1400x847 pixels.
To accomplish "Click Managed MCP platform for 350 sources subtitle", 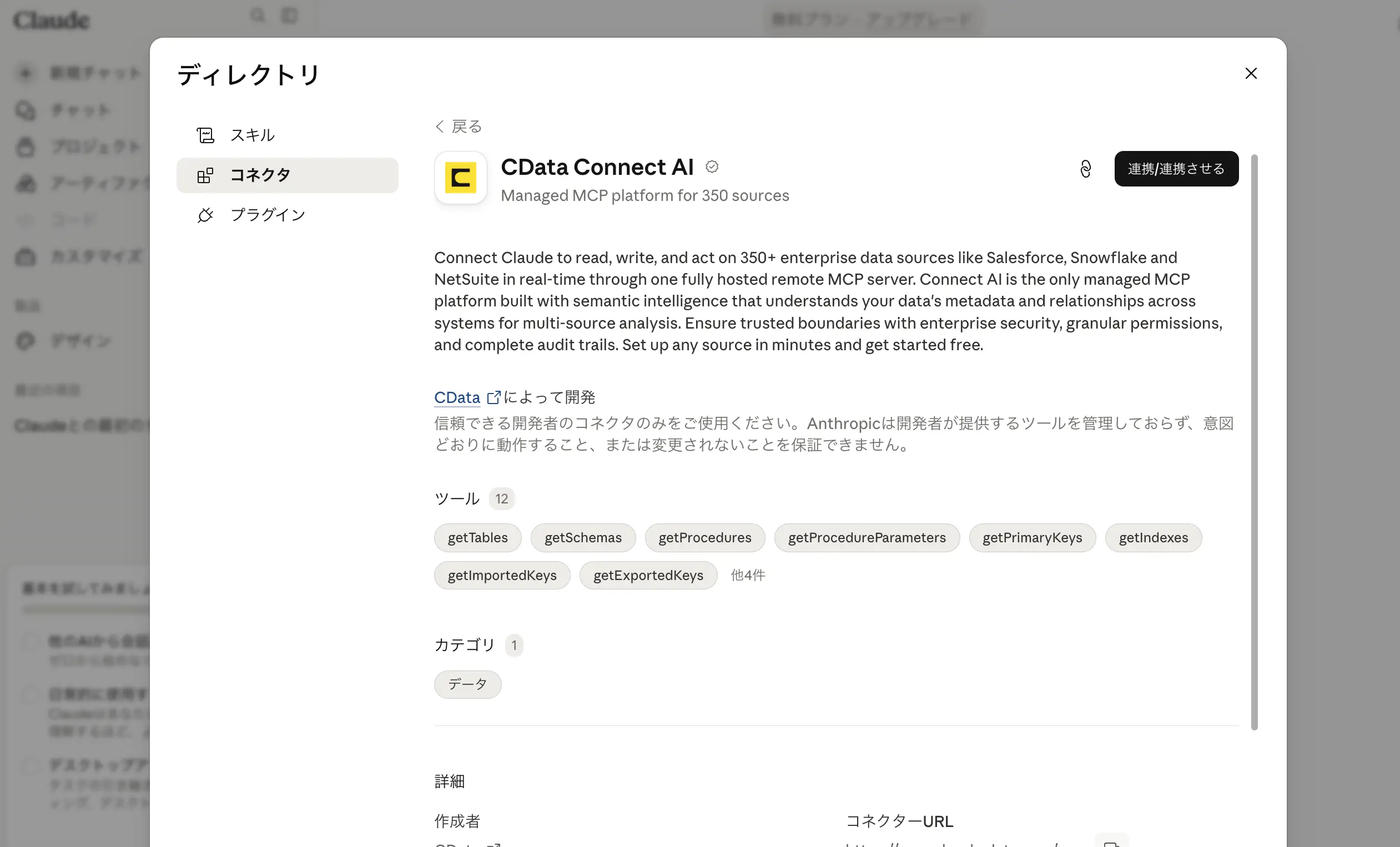I will 645,195.
